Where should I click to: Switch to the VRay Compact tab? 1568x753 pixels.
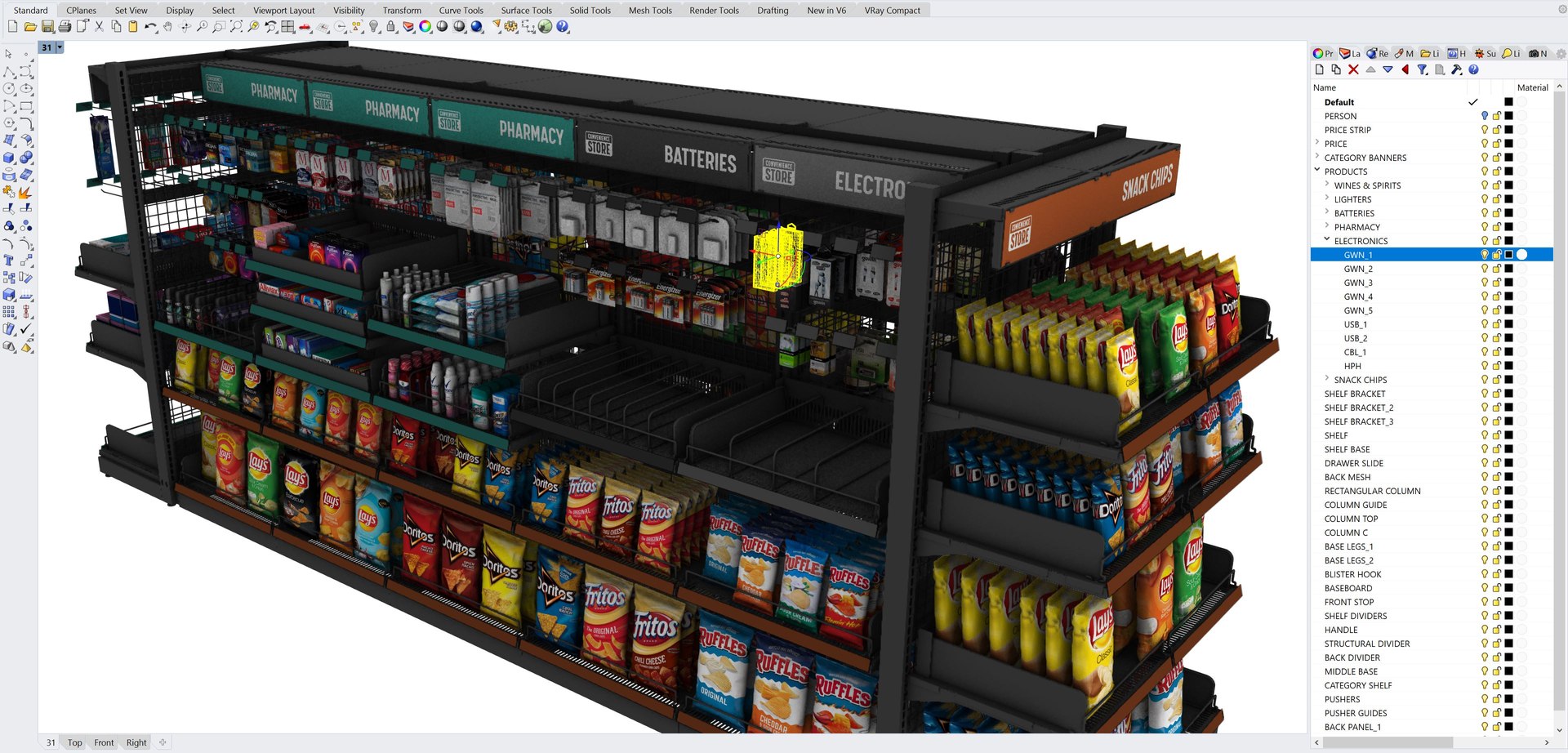click(x=892, y=11)
